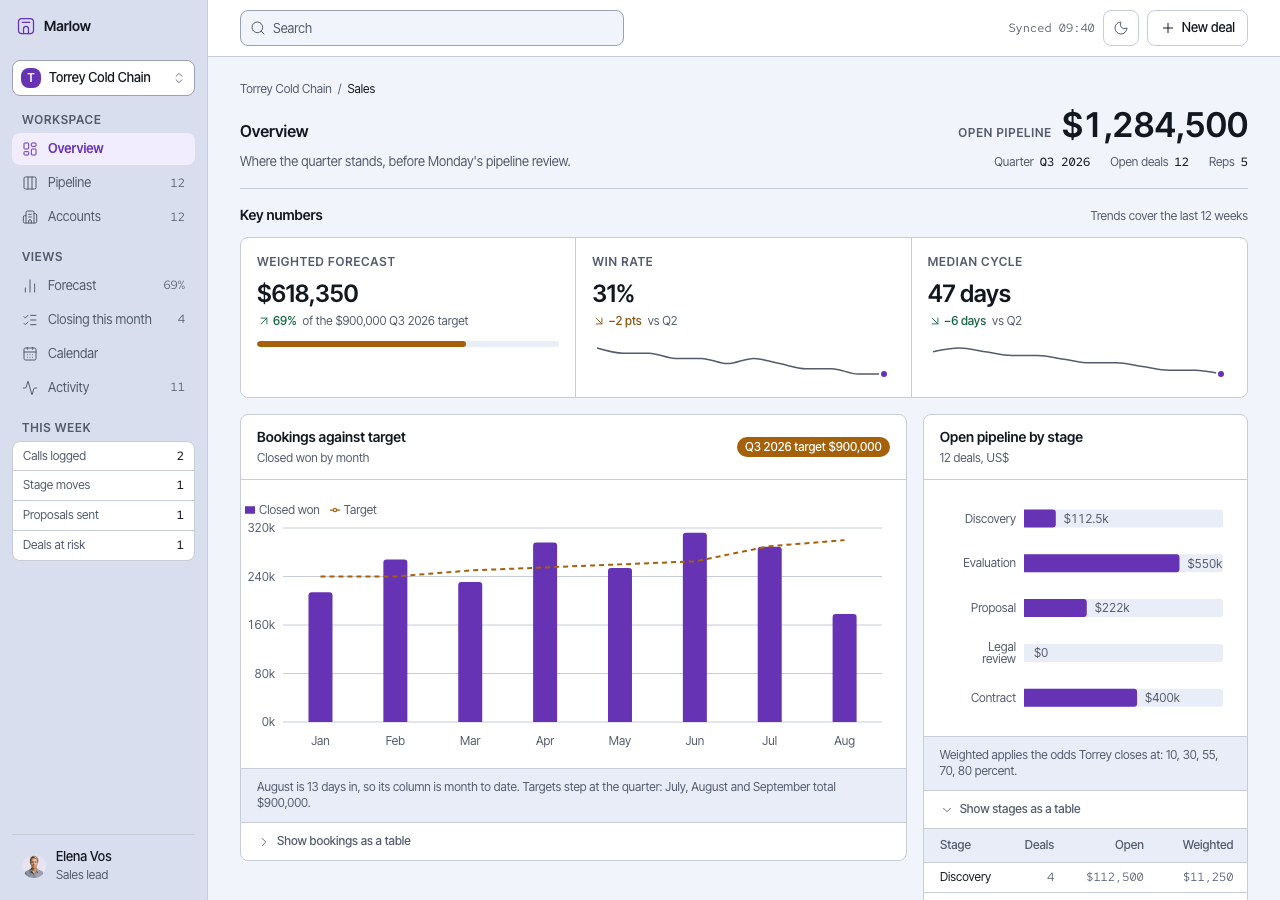The image size is (1280, 900).
Task: Click the weighted forecast progress bar
Action: tap(408, 344)
